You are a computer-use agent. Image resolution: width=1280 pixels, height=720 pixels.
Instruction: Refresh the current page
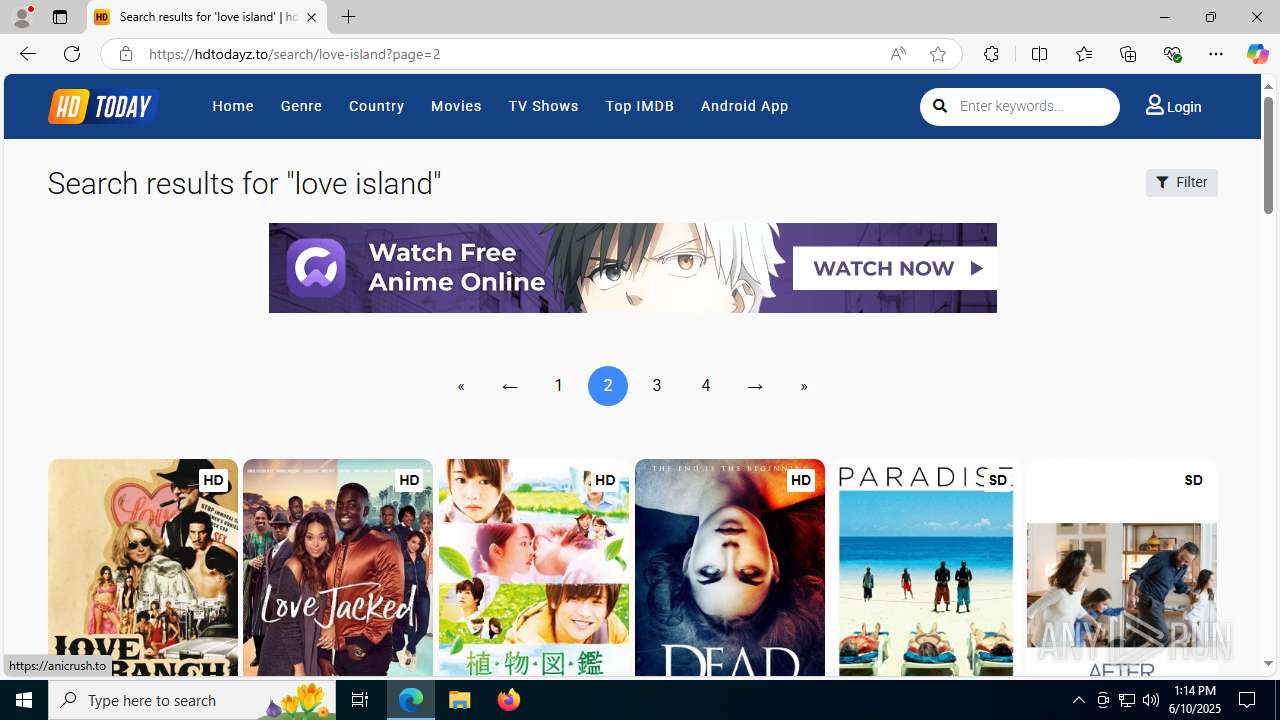coord(72,54)
